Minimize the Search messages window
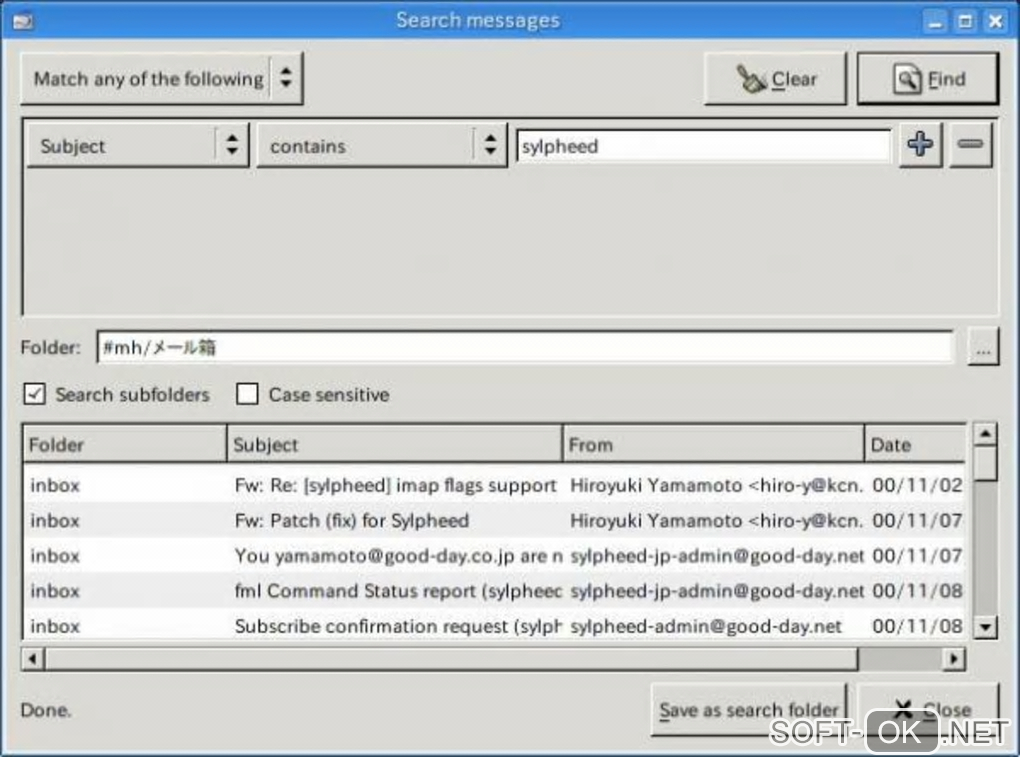Screen dimensions: 1020x757 click(935, 21)
